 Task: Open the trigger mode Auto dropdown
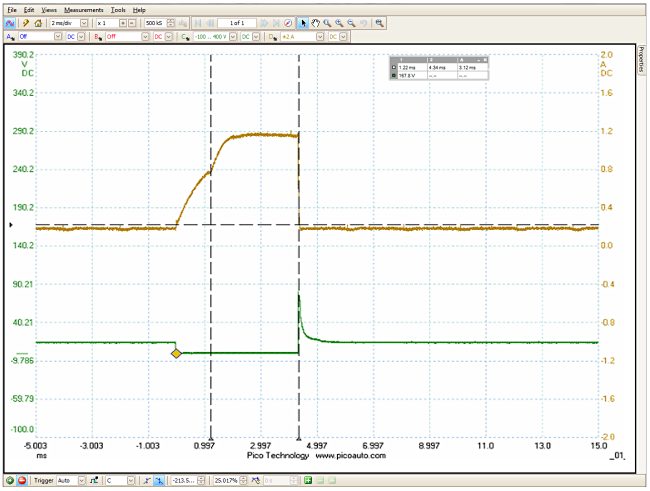(x=82, y=481)
